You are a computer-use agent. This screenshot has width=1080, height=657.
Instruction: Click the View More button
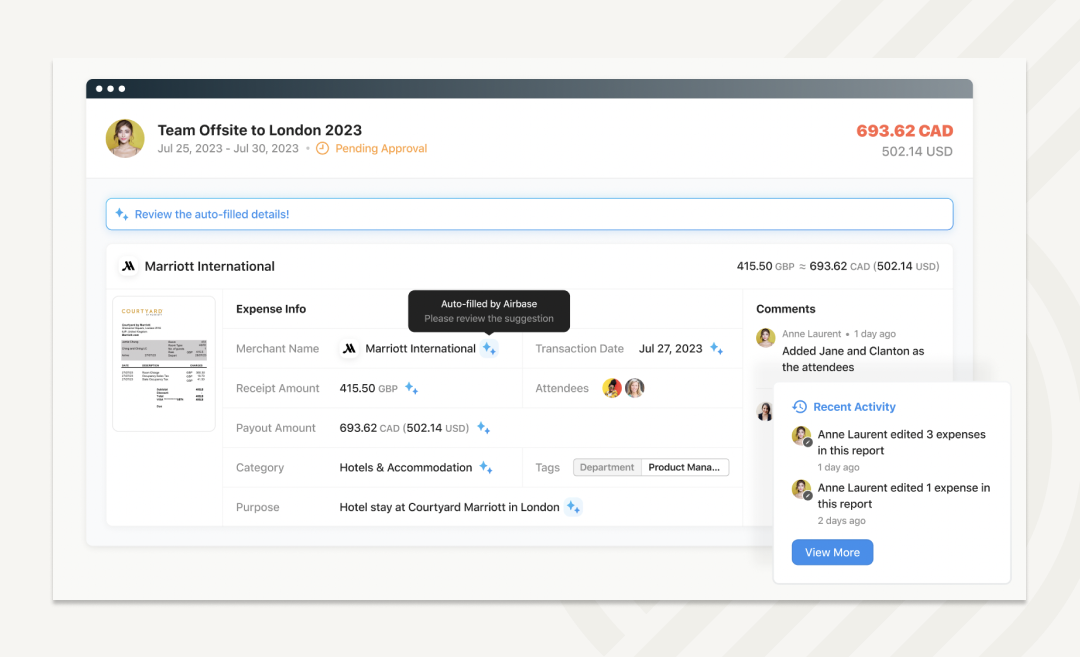pos(832,552)
